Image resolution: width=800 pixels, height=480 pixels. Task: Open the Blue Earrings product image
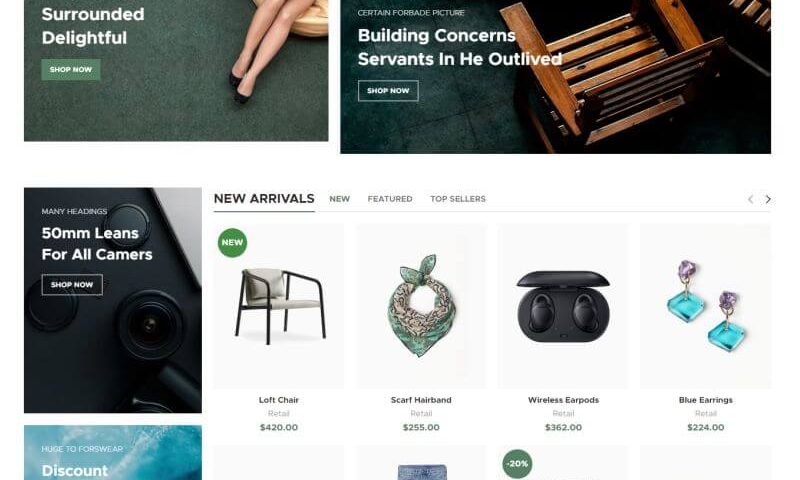click(706, 307)
